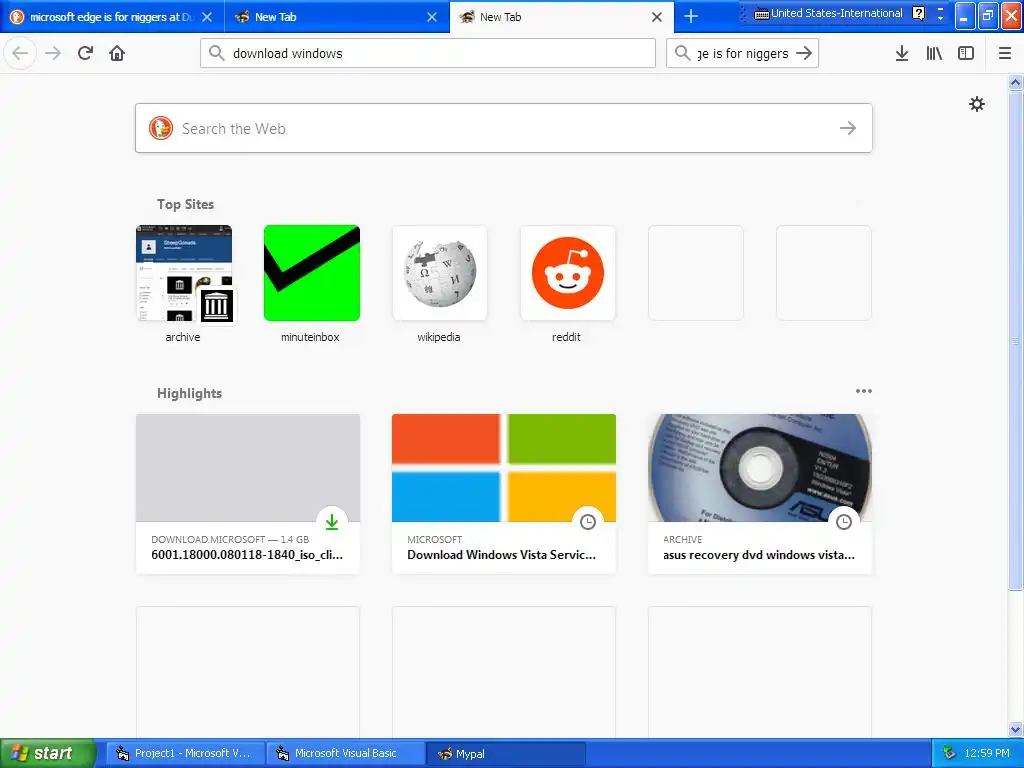The image size is (1024, 768).
Task: Reload the current page
Action: click(85, 53)
